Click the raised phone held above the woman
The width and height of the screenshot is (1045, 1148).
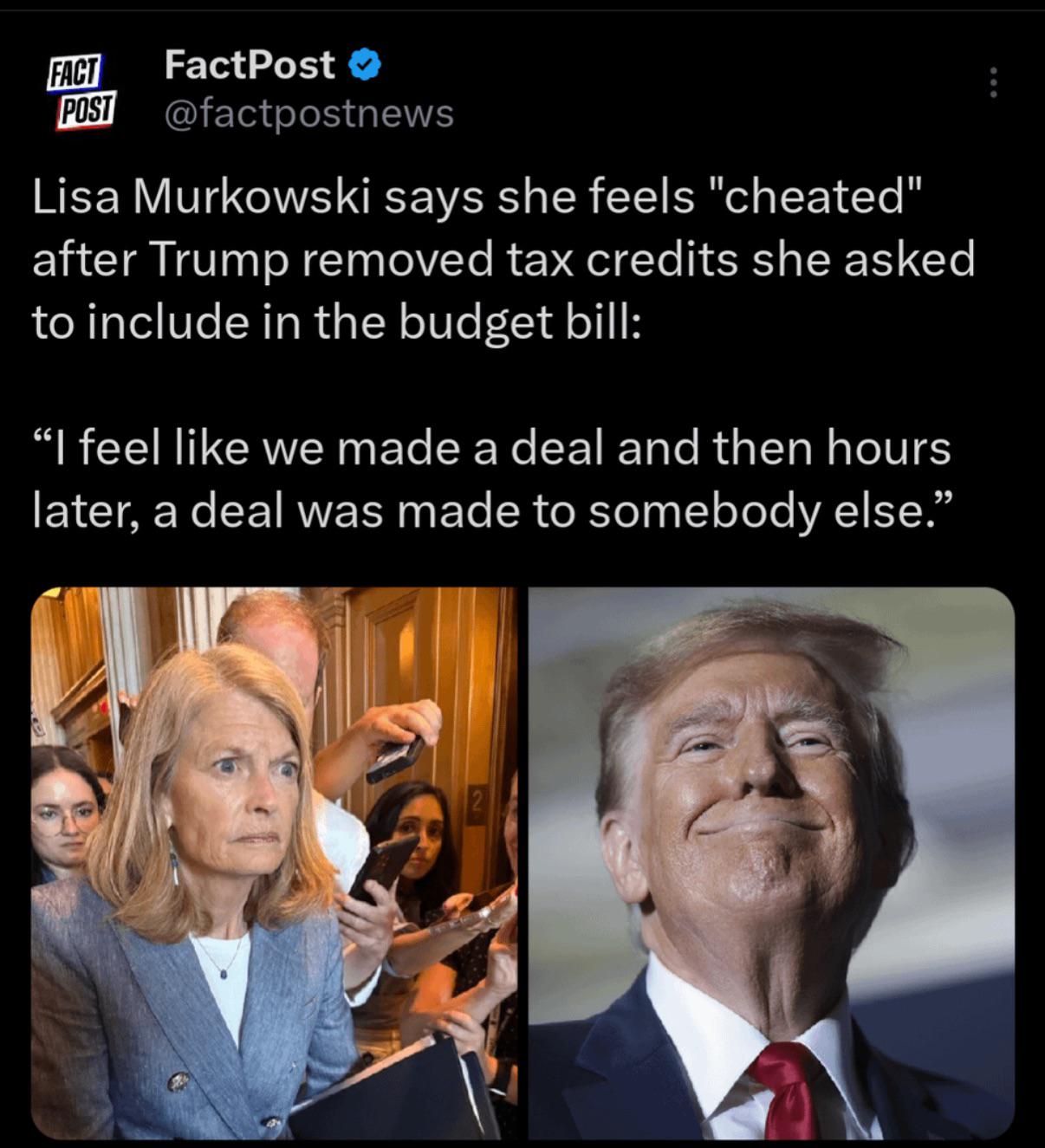[x=394, y=758]
